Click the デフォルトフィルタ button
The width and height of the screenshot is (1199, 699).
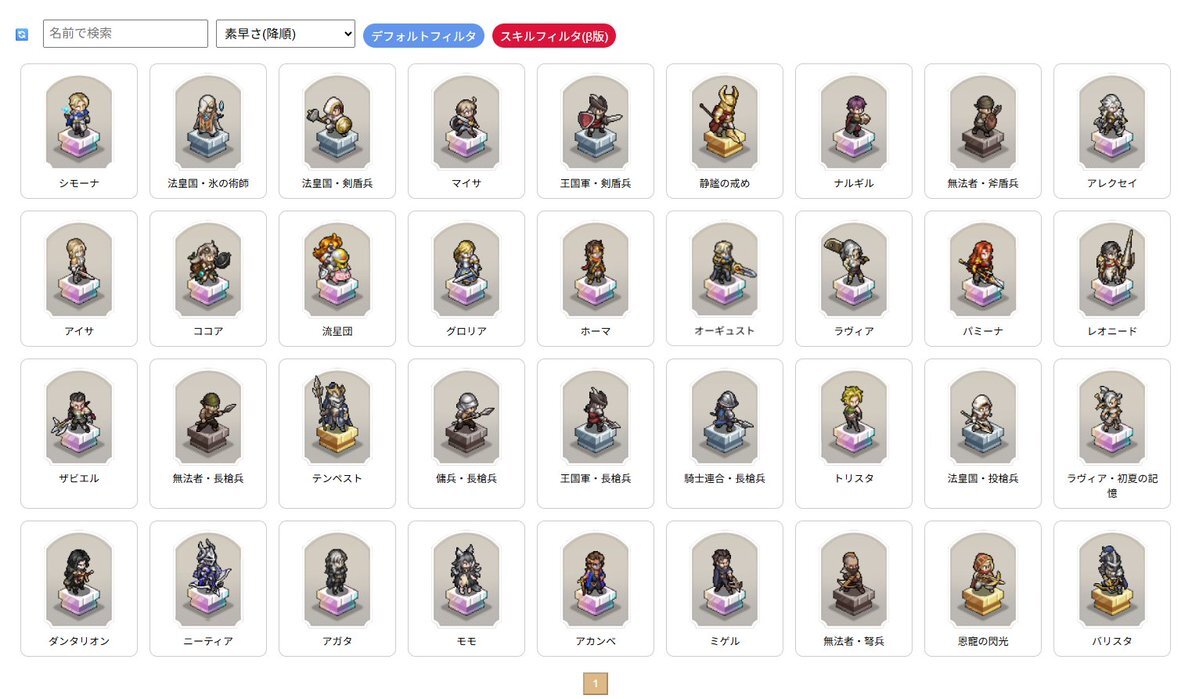click(424, 36)
